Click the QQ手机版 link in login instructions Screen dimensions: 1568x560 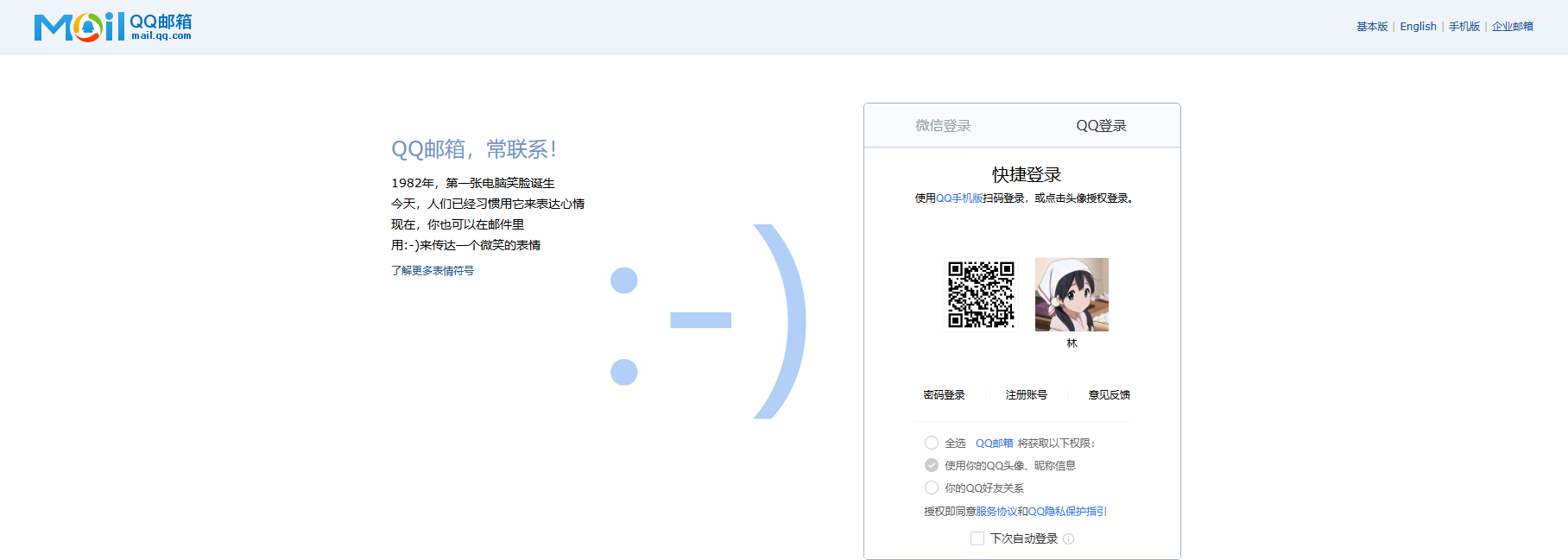pos(959,198)
